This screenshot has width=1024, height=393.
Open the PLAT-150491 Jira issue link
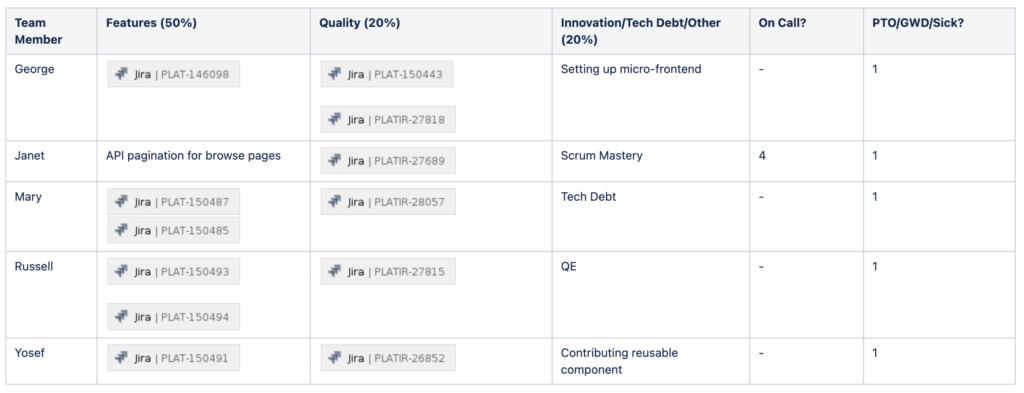[173, 358]
